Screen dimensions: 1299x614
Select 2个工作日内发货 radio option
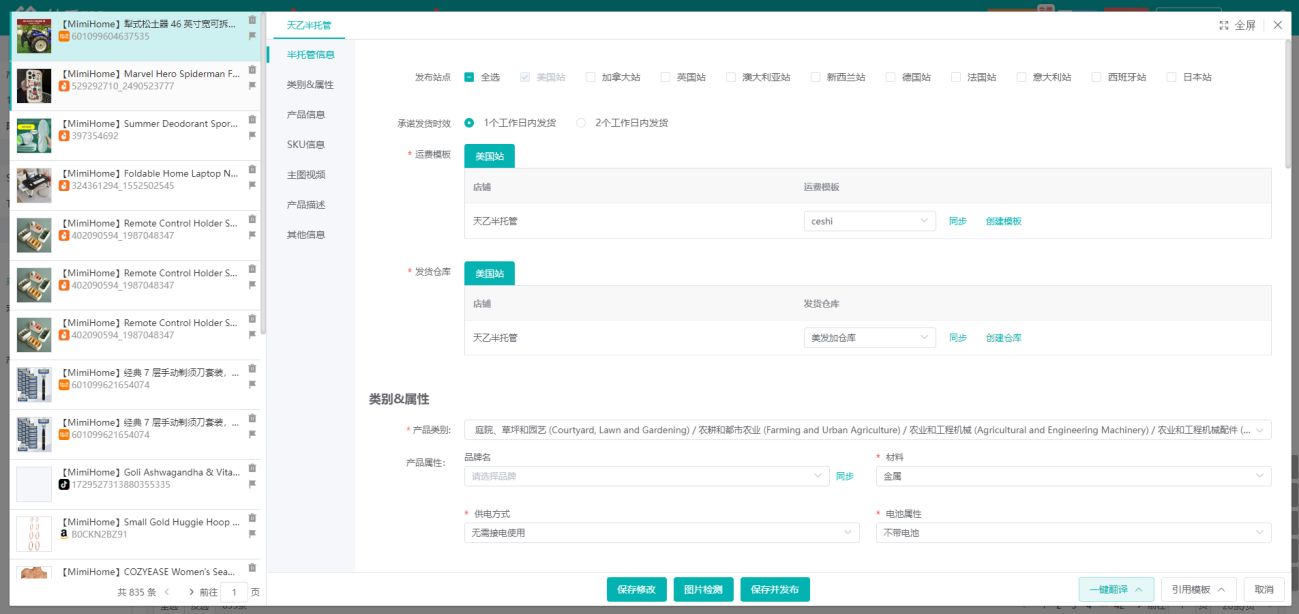pos(581,123)
